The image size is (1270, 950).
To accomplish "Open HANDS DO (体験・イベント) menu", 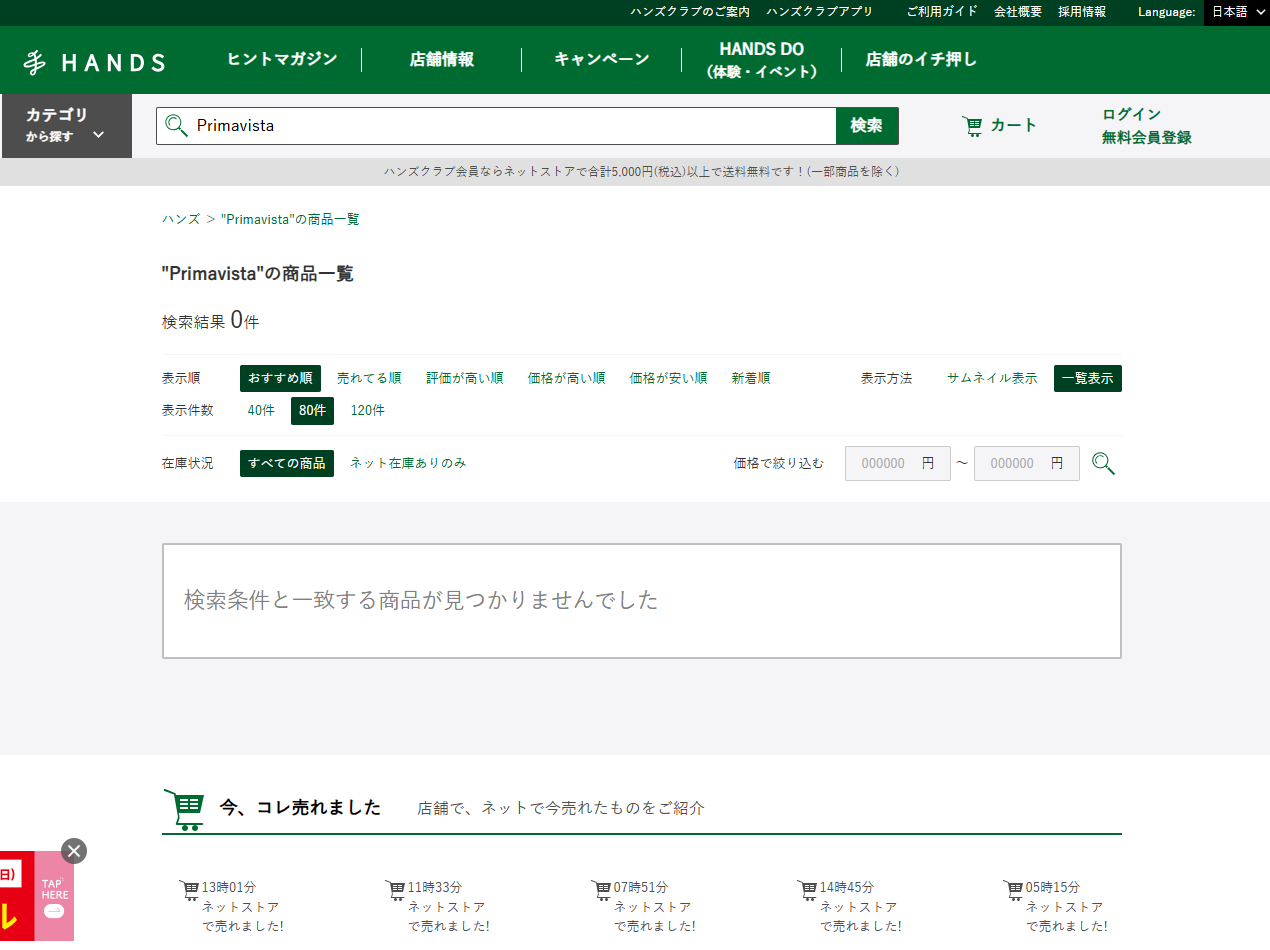I will click(x=762, y=60).
